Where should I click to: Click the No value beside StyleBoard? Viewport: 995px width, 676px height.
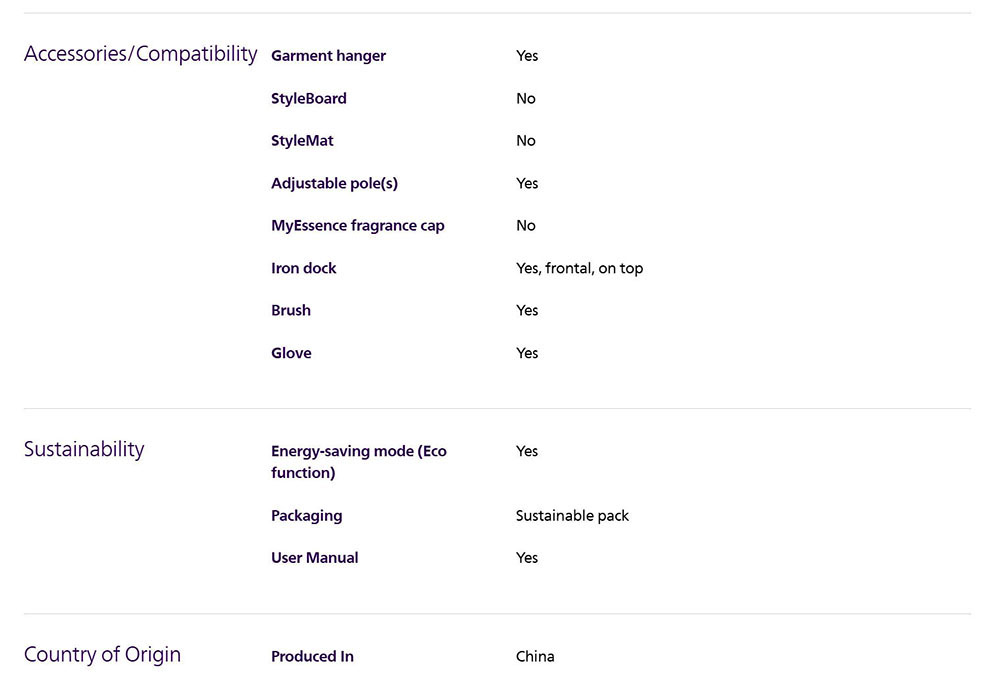tap(526, 98)
